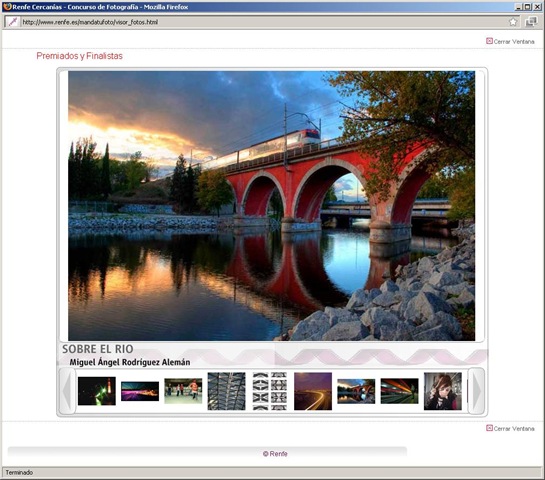The width and height of the screenshot is (545, 480).
Task: Open the purple dusk curved-tracks thumbnail
Action: click(313, 391)
